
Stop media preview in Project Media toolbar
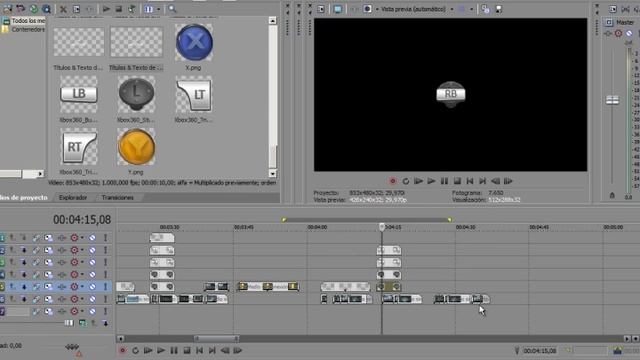[119, 9]
